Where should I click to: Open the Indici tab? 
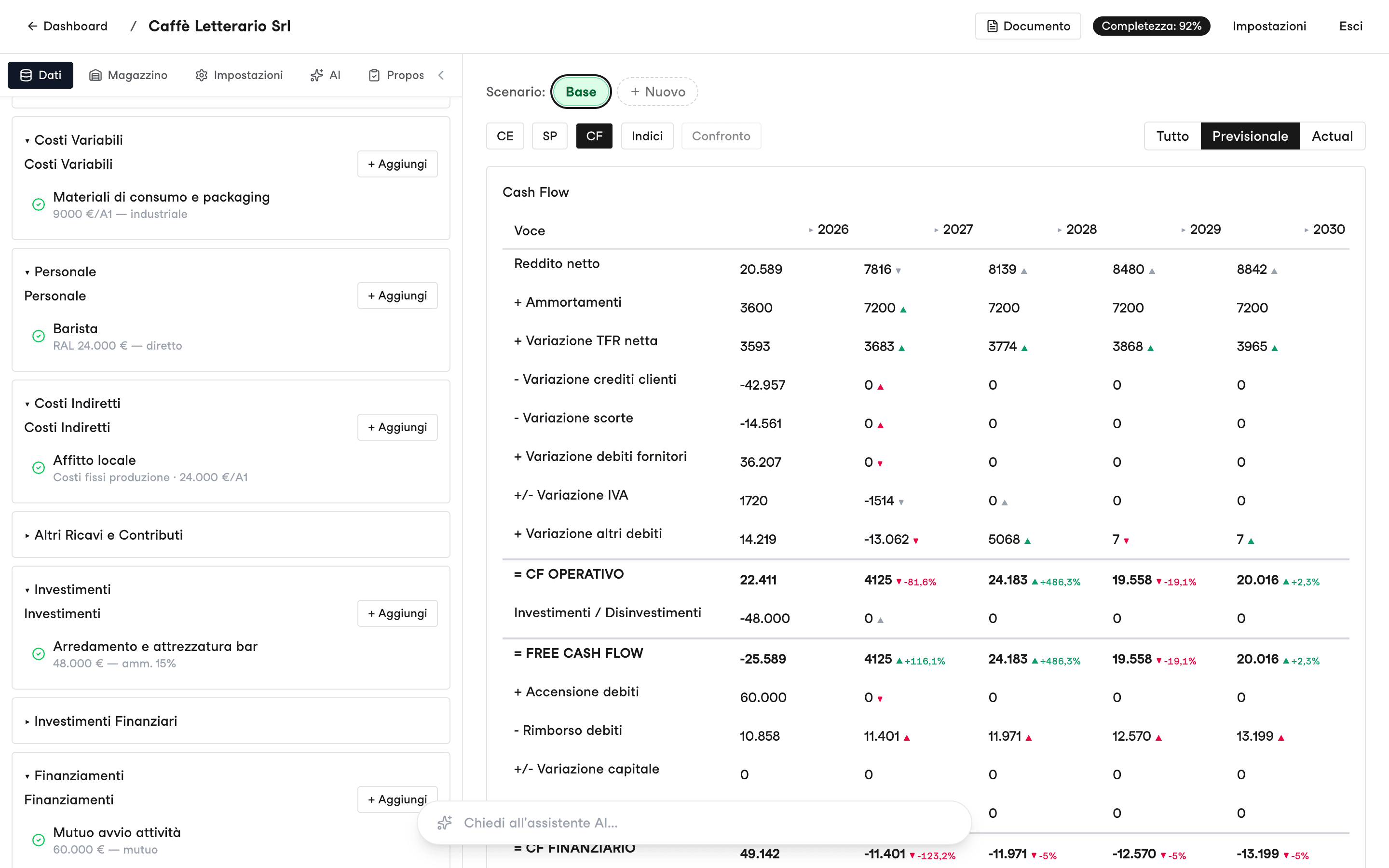pos(647,136)
